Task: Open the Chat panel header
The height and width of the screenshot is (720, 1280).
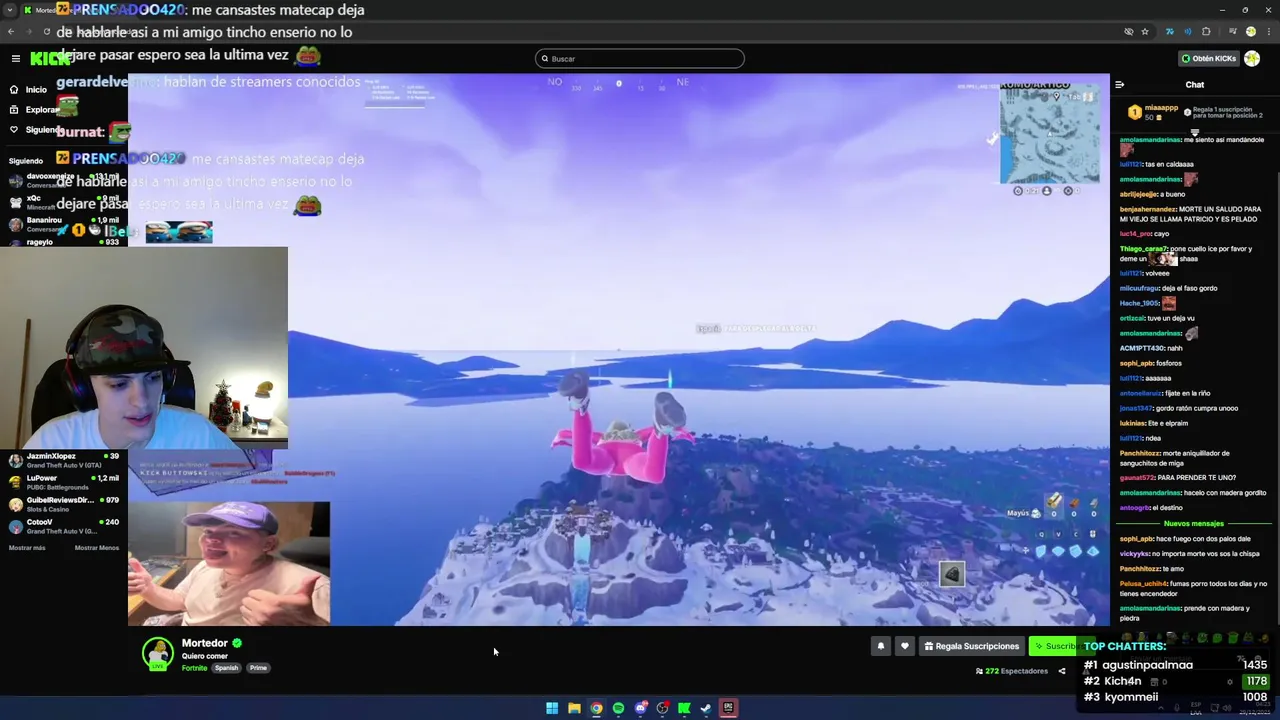Action: click(x=1195, y=85)
